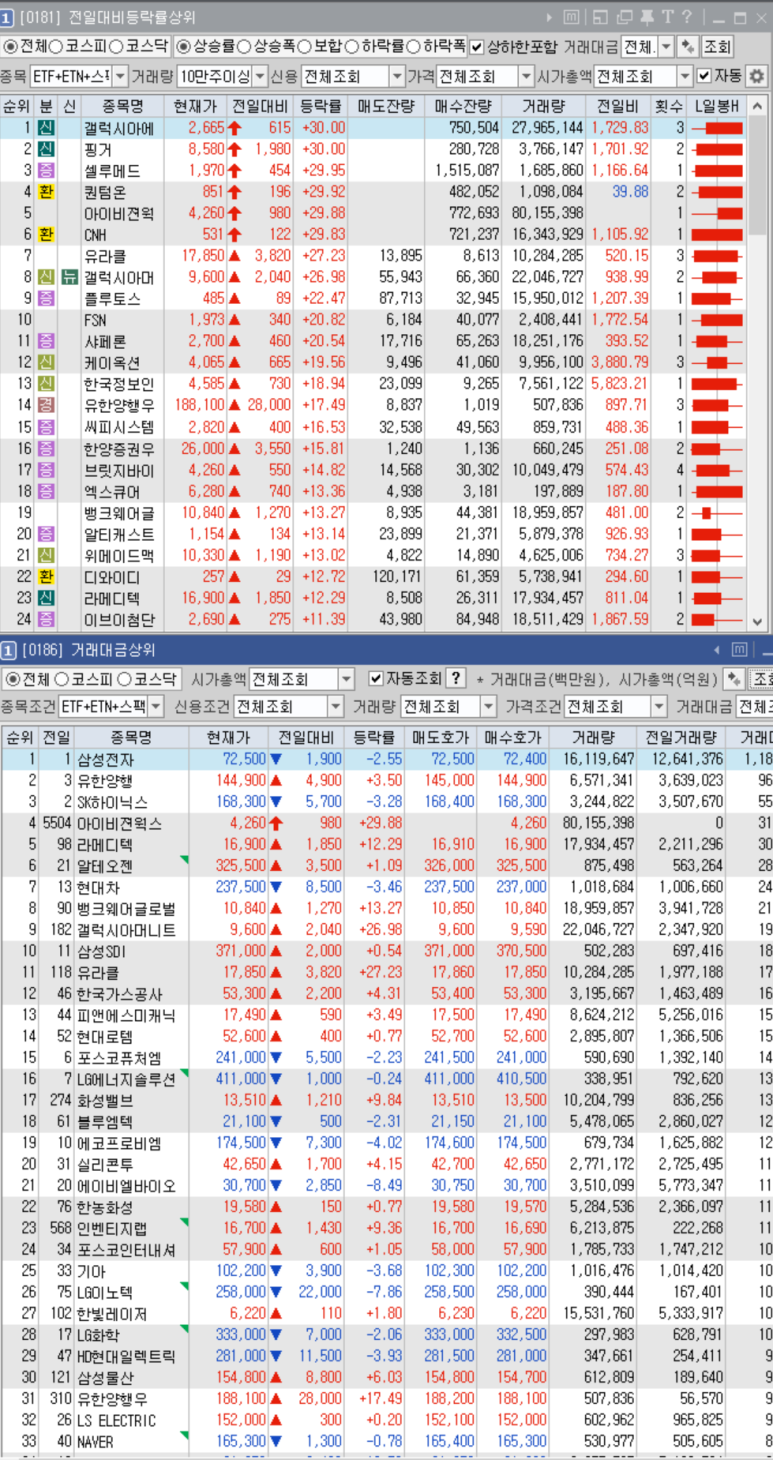Open 삼성전자 stock row in 0186

386,759
